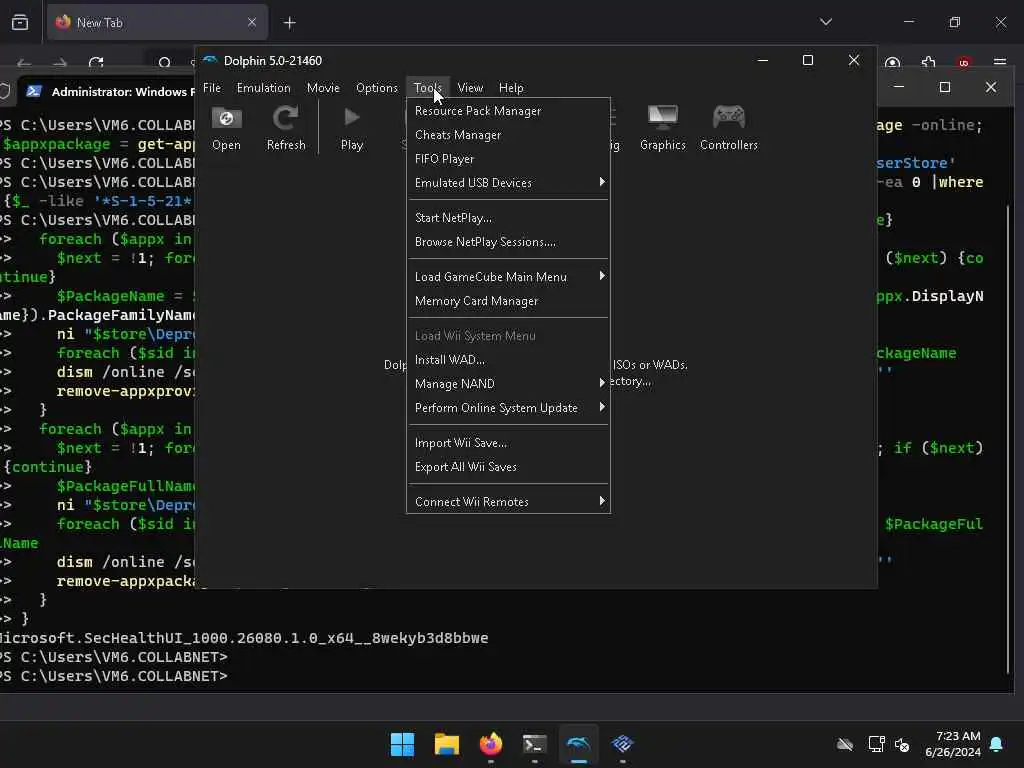Open Controllers settings icon

pyautogui.click(x=729, y=128)
